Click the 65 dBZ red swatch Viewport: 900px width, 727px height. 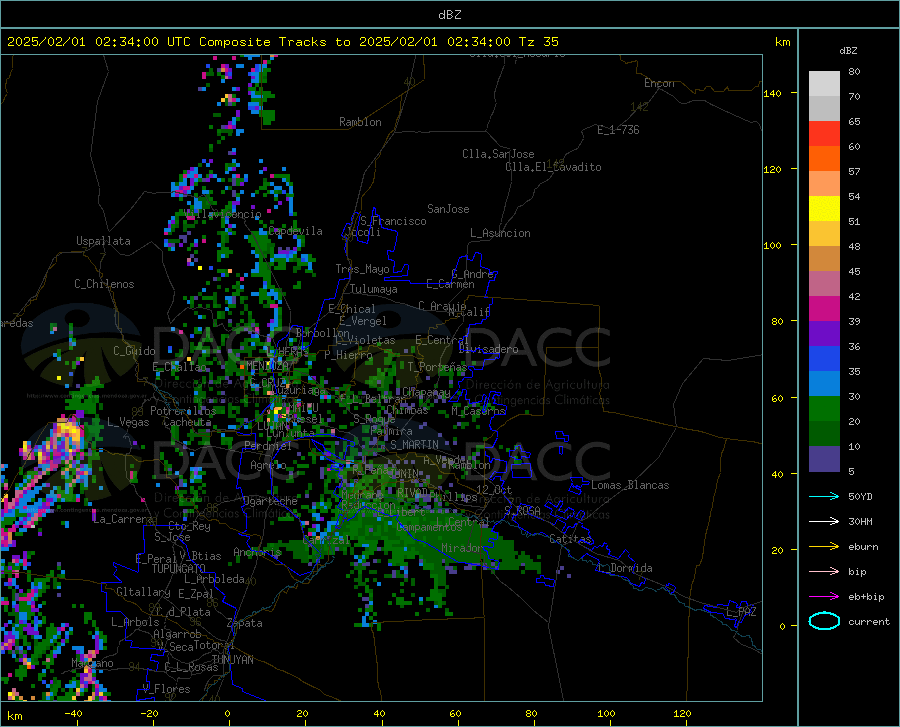coord(824,133)
